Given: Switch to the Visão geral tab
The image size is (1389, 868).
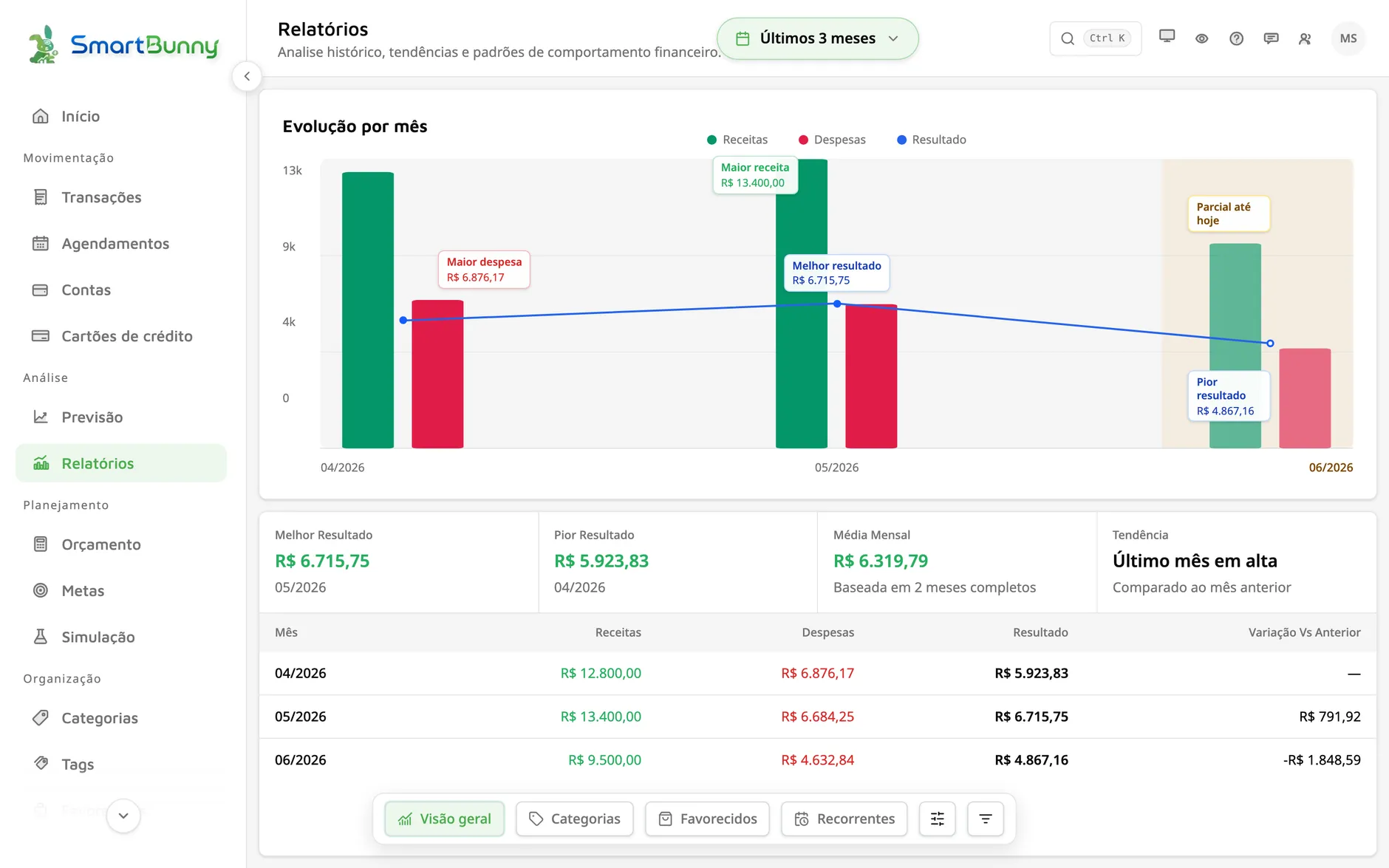Looking at the screenshot, I should pos(445,819).
